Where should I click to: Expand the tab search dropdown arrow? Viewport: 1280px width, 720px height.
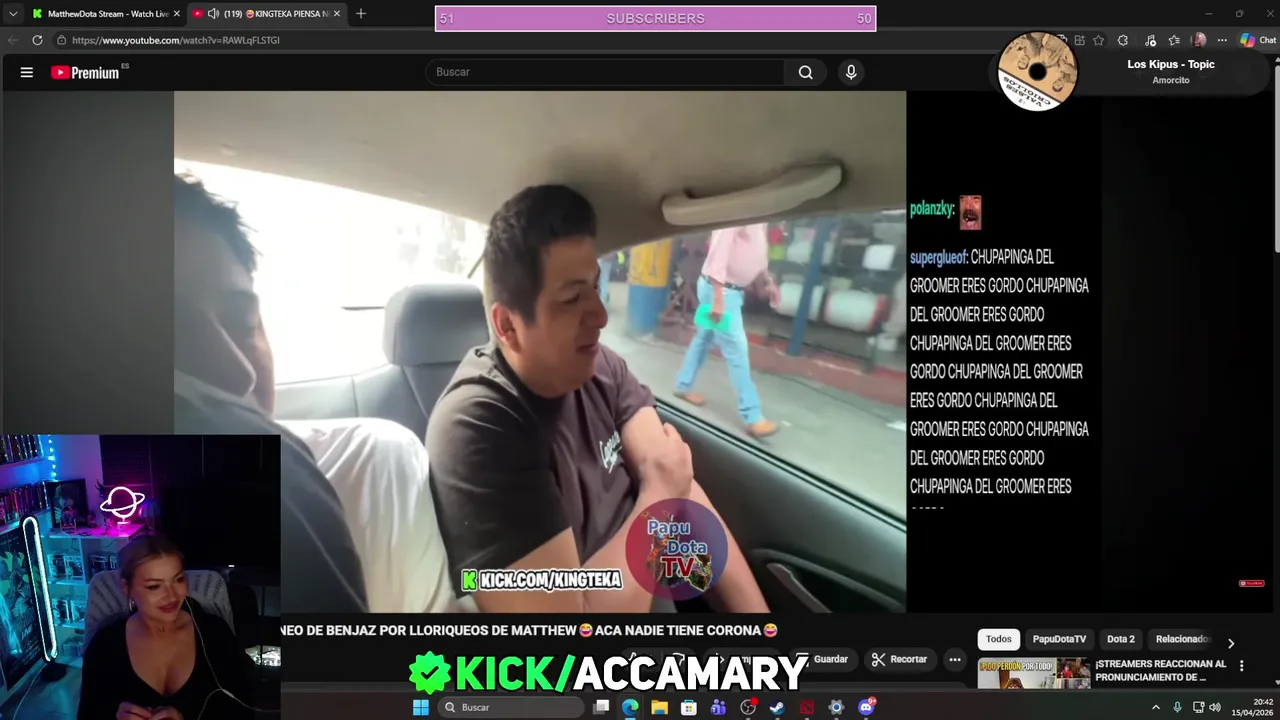point(12,14)
